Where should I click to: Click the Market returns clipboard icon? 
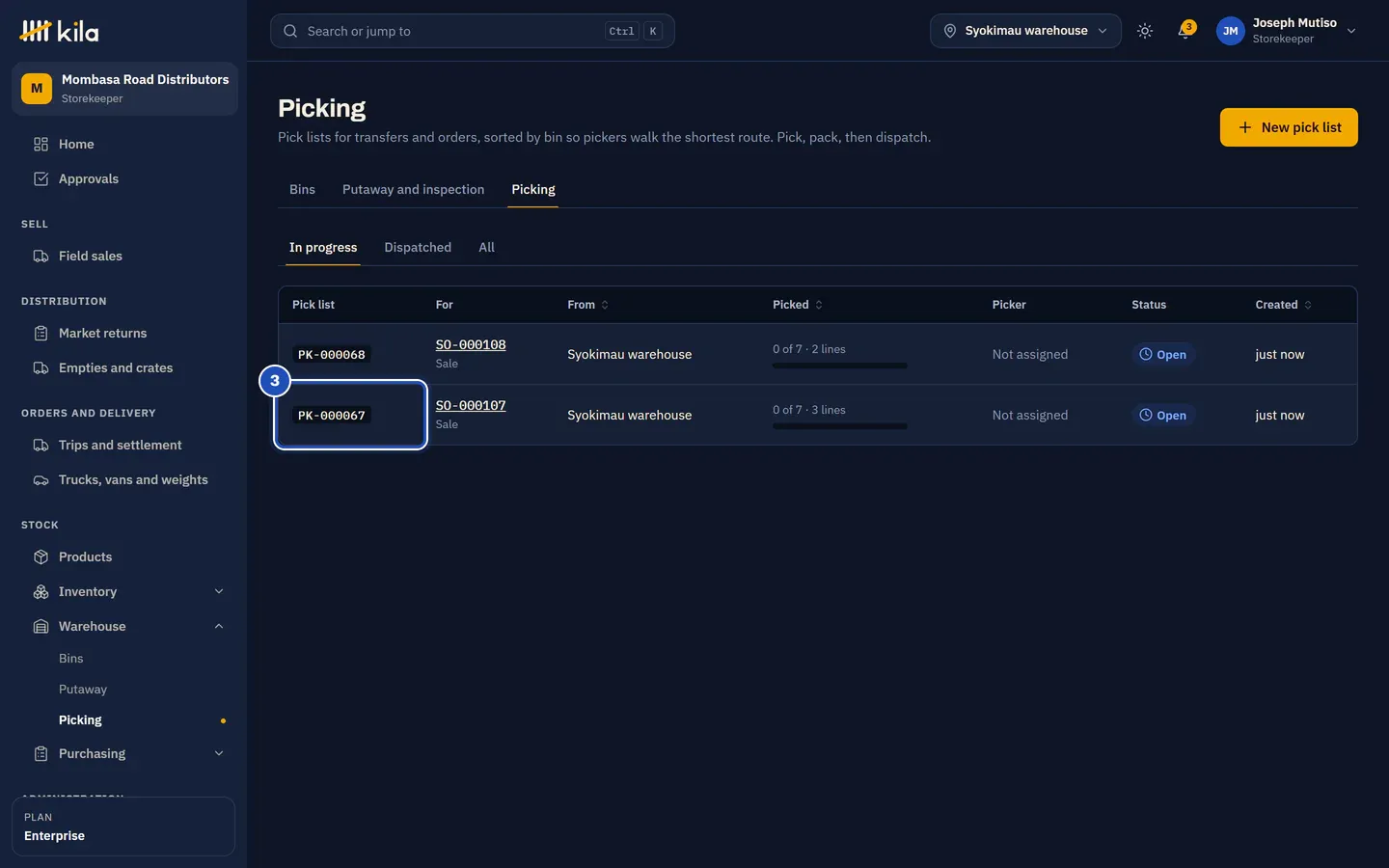(41, 334)
